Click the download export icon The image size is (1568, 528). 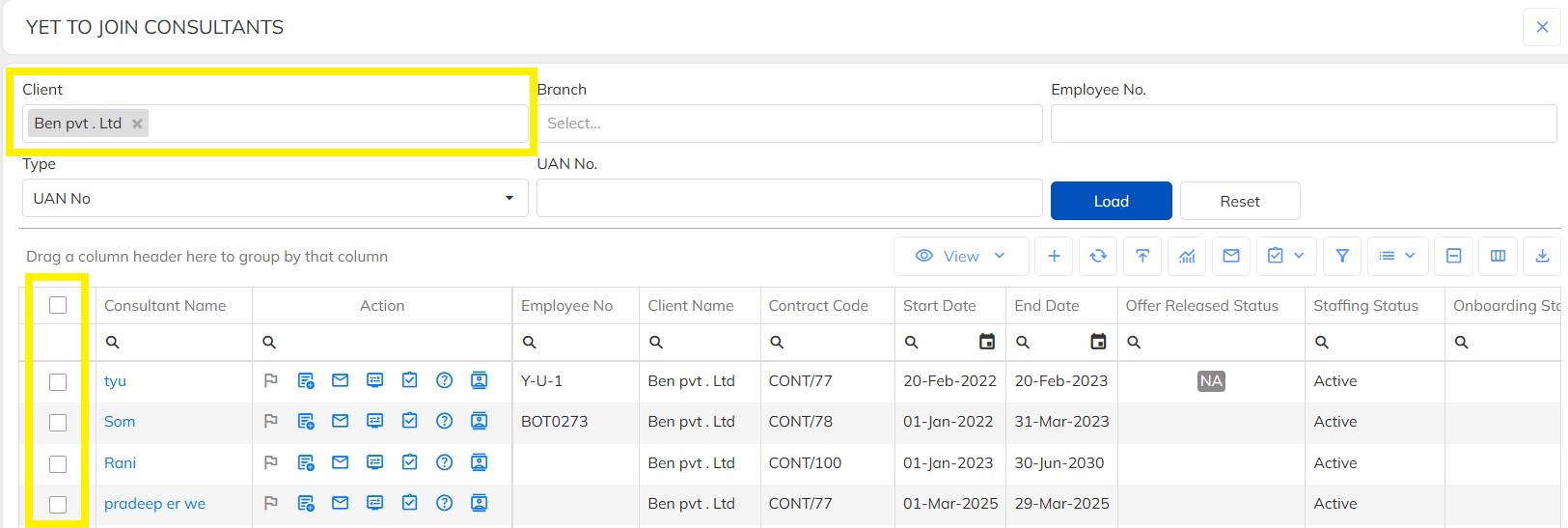pyautogui.click(x=1542, y=256)
